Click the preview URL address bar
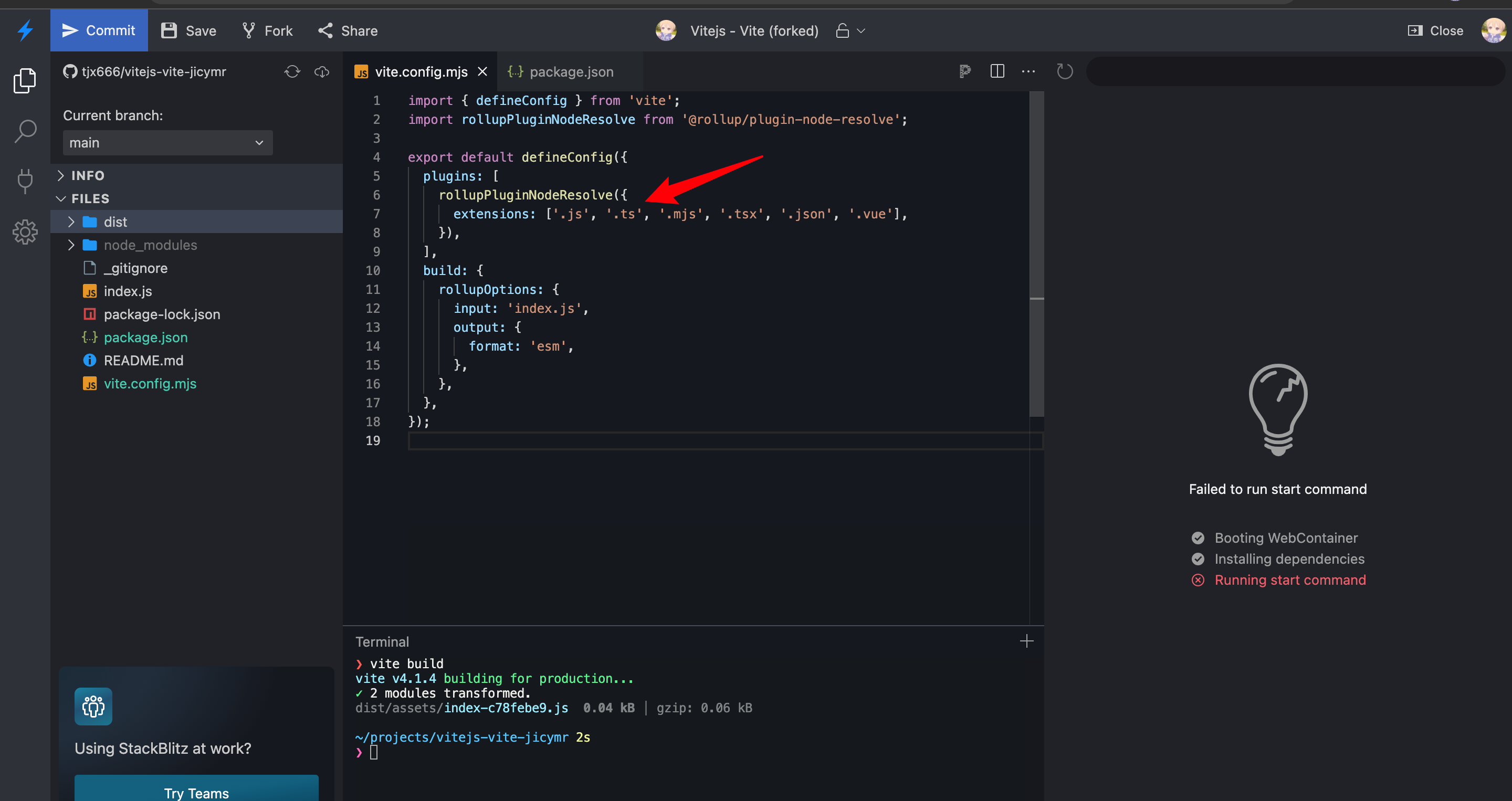Image resolution: width=1512 pixels, height=801 pixels. click(1295, 71)
